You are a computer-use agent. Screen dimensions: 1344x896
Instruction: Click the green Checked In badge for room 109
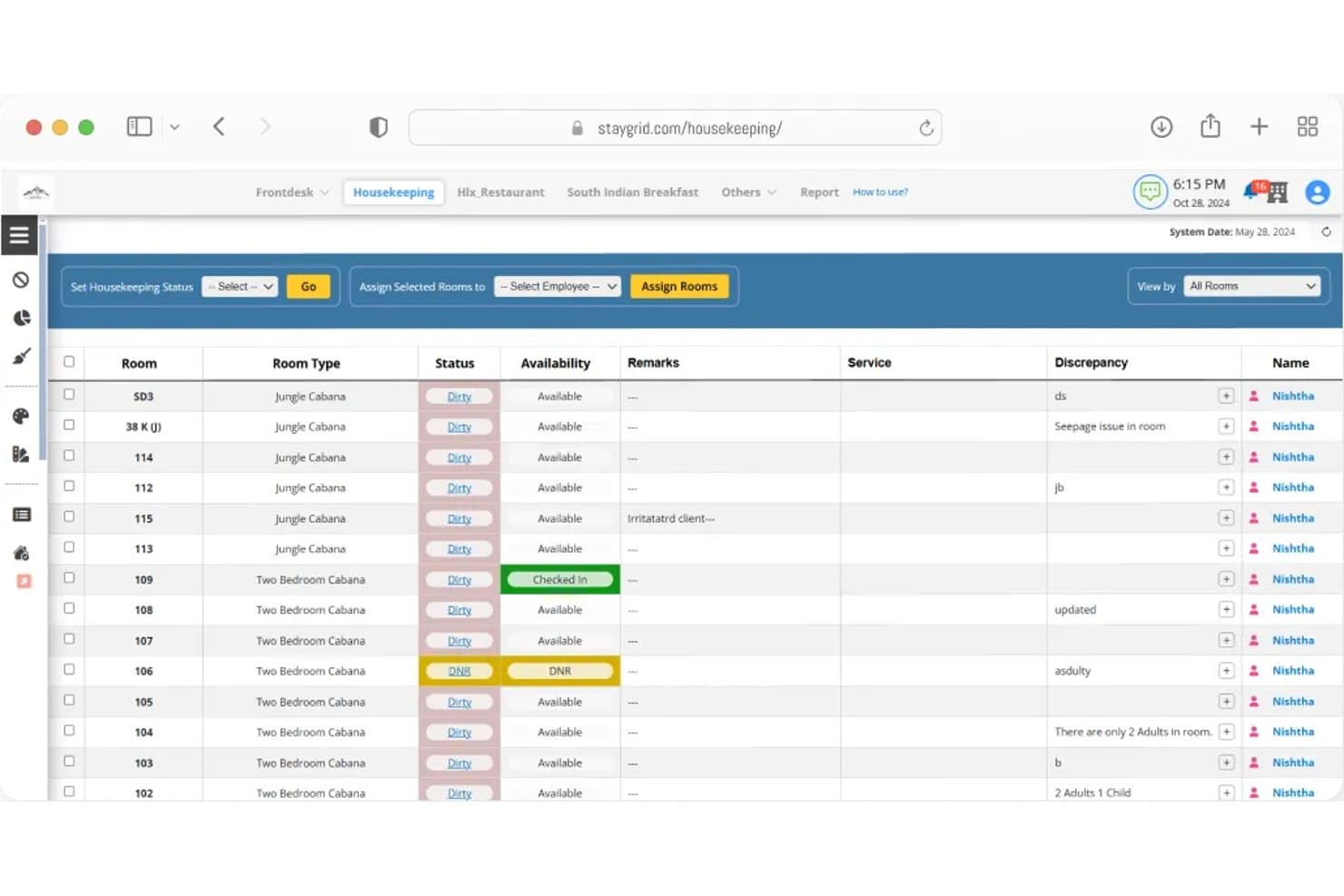pyautogui.click(x=560, y=580)
